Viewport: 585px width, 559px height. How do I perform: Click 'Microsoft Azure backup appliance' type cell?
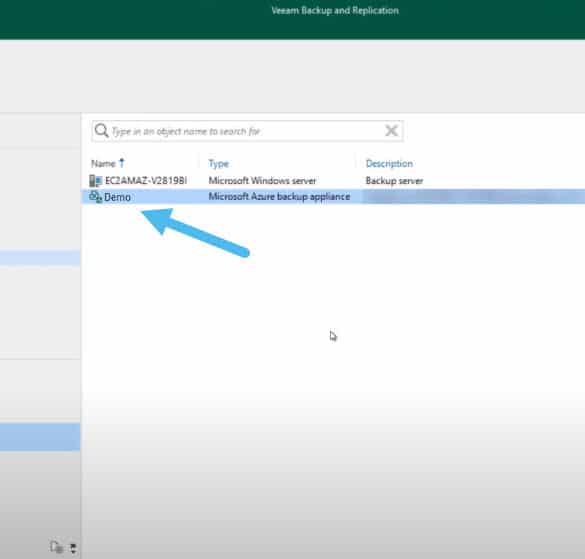[x=279, y=197]
